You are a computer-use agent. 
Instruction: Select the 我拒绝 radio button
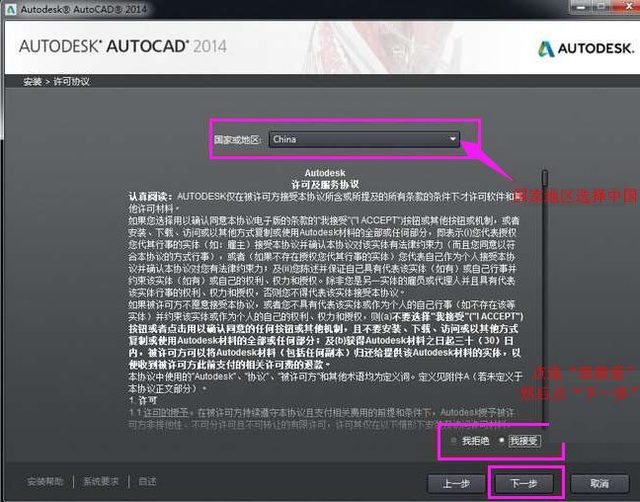pyautogui.click(x=453, y=440)
